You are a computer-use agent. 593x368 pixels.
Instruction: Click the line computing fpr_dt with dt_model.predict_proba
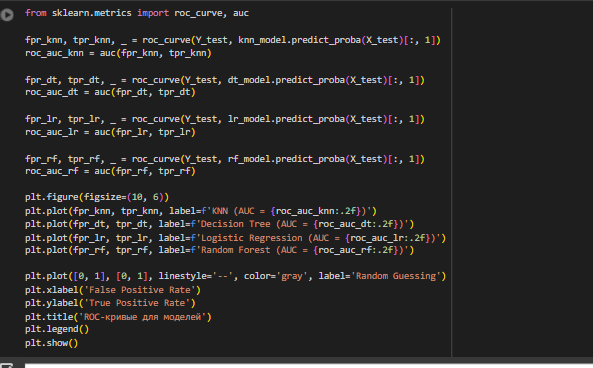pos(225,80)
